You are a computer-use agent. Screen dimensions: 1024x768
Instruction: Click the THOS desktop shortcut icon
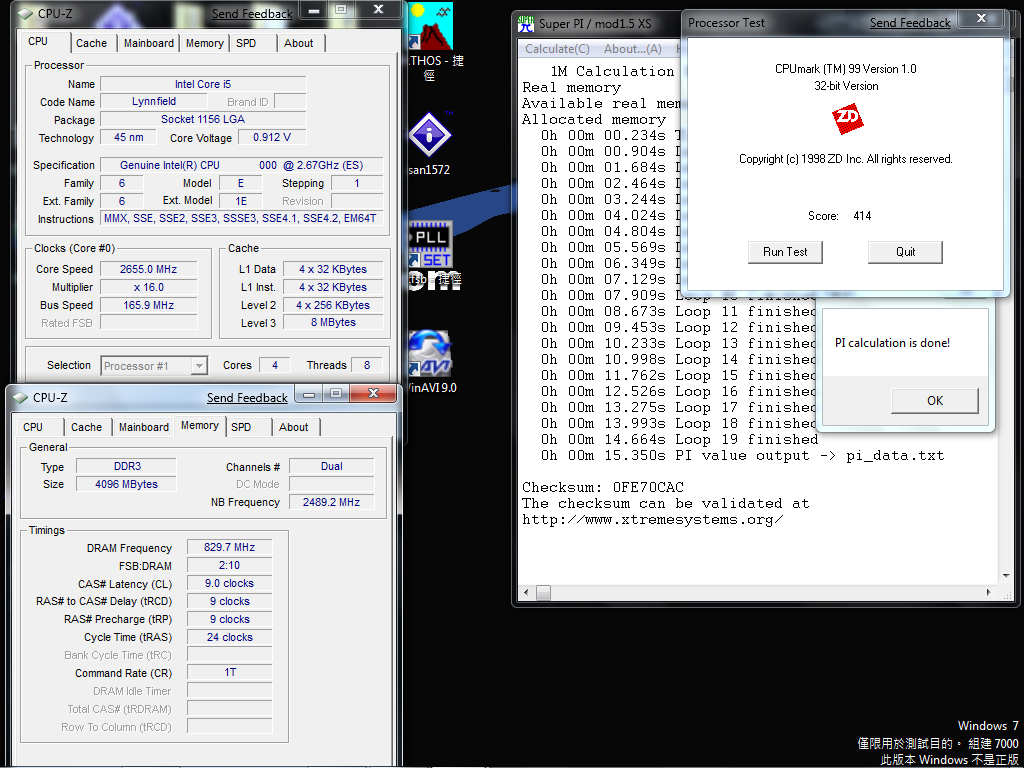coord(430,27)
